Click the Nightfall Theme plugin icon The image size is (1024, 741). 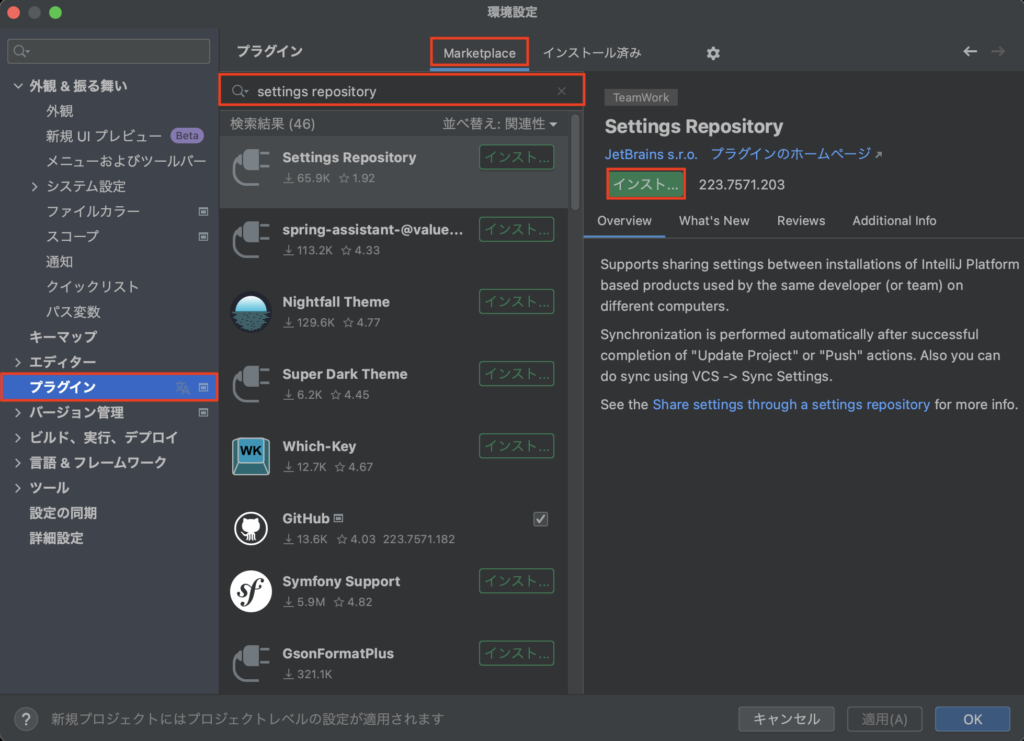[251, 312]
